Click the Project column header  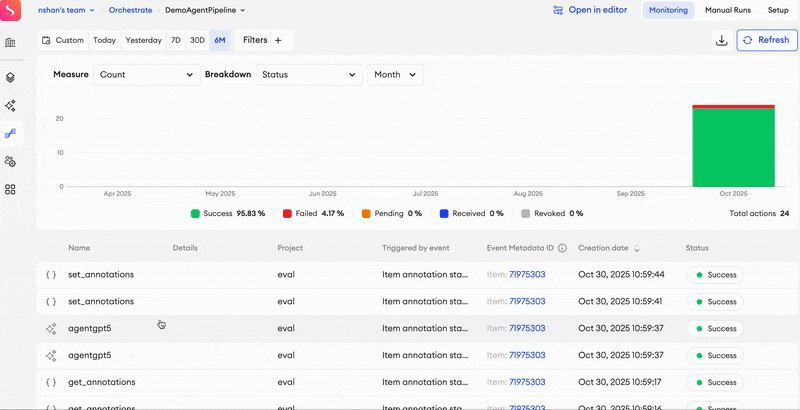(x=290, y=248)
